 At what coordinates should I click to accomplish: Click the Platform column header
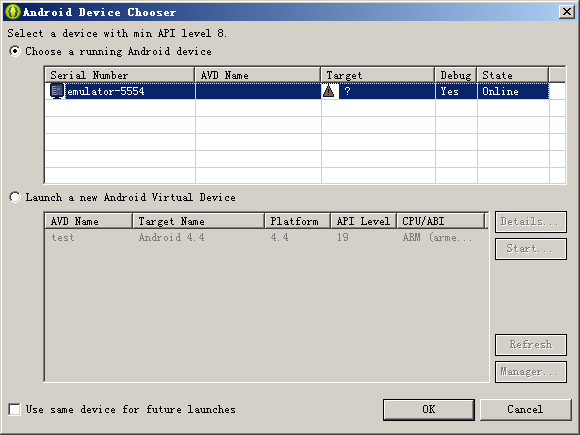(298, 221)
